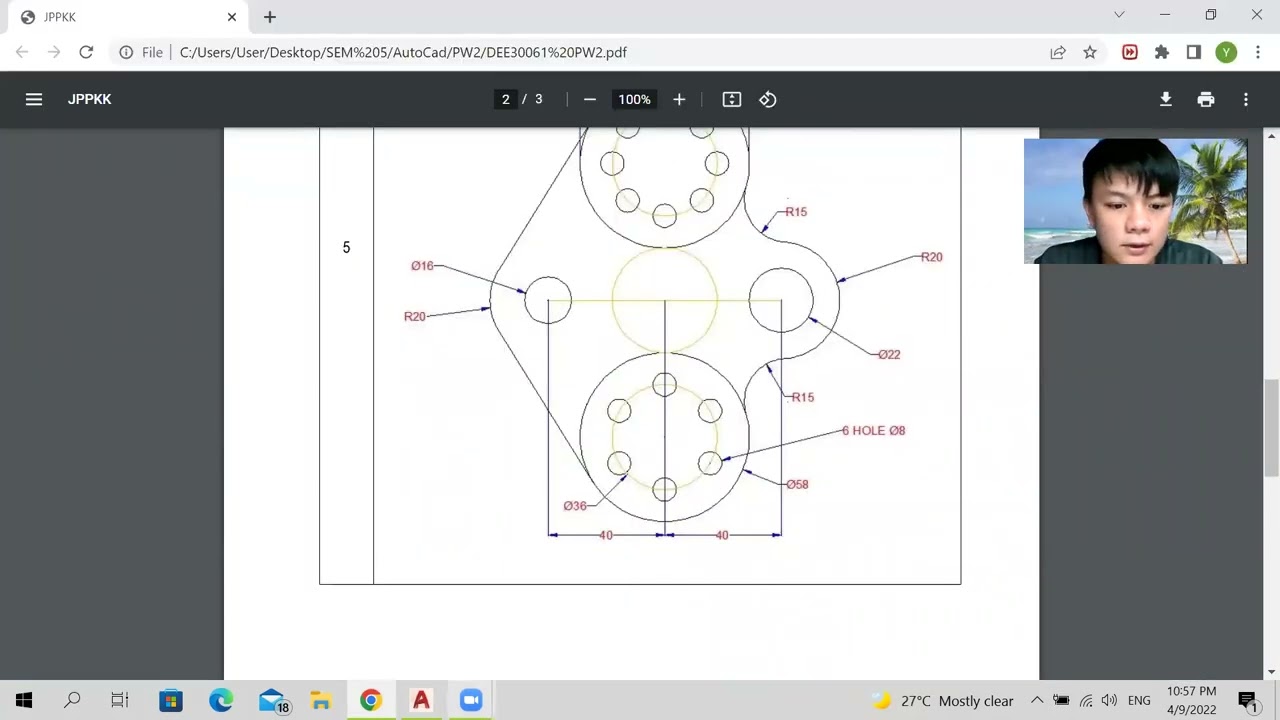Click the row number 5 cell

(346, 247)
